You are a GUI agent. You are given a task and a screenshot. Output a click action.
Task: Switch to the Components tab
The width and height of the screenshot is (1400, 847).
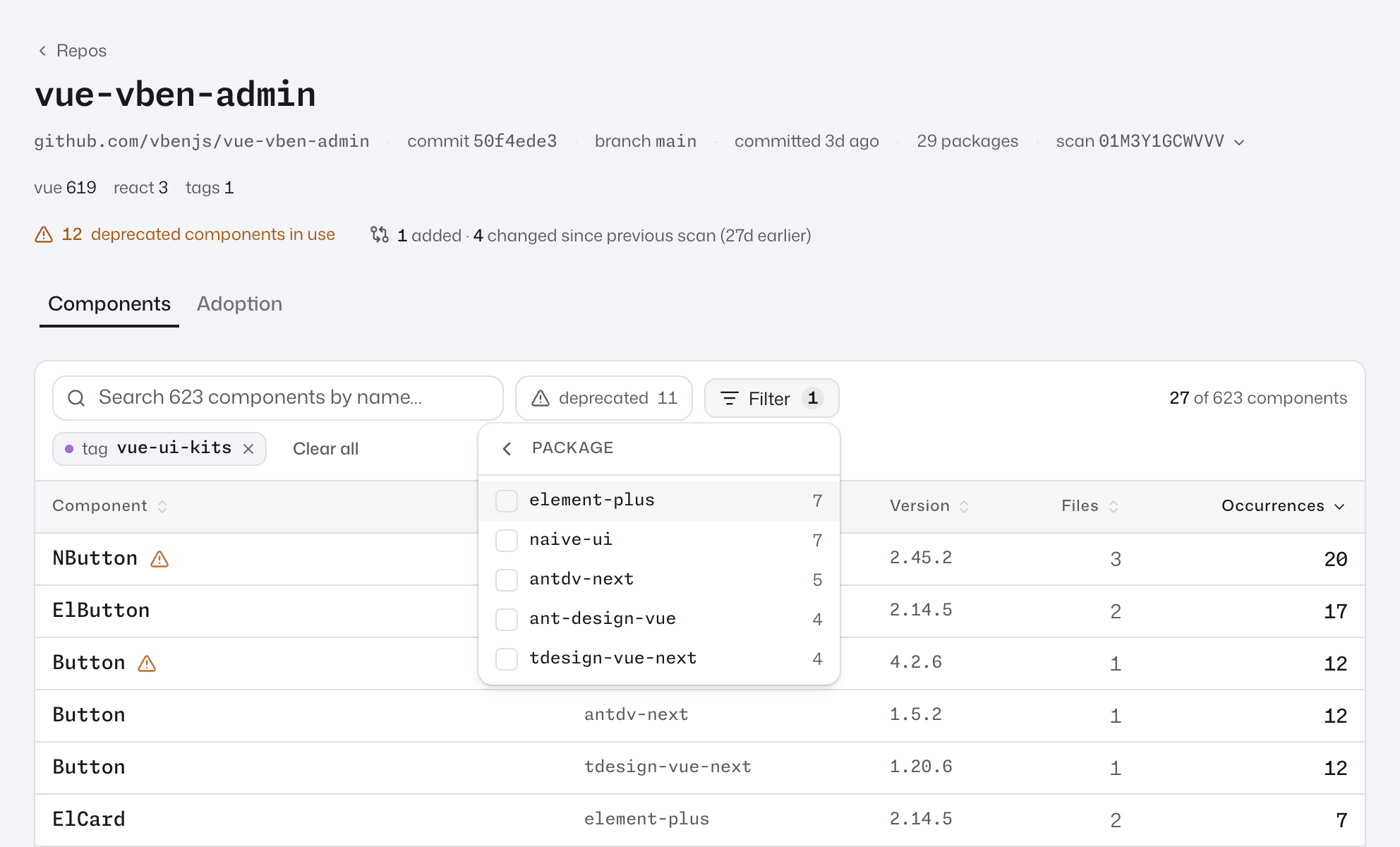click(x=109, y=304)
